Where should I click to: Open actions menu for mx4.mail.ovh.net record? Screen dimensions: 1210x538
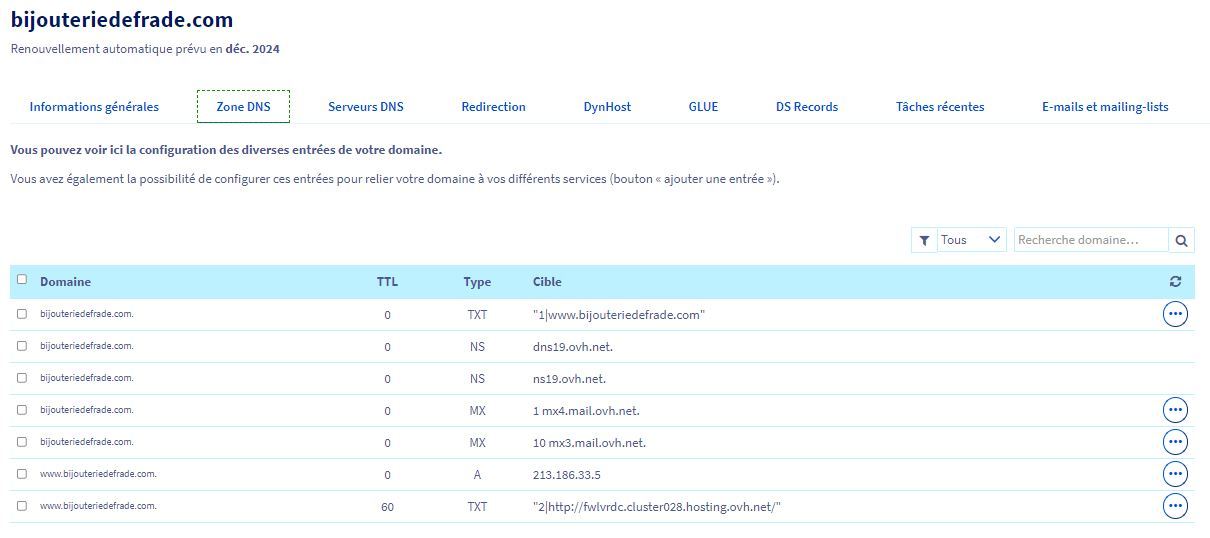(1175, 410)
